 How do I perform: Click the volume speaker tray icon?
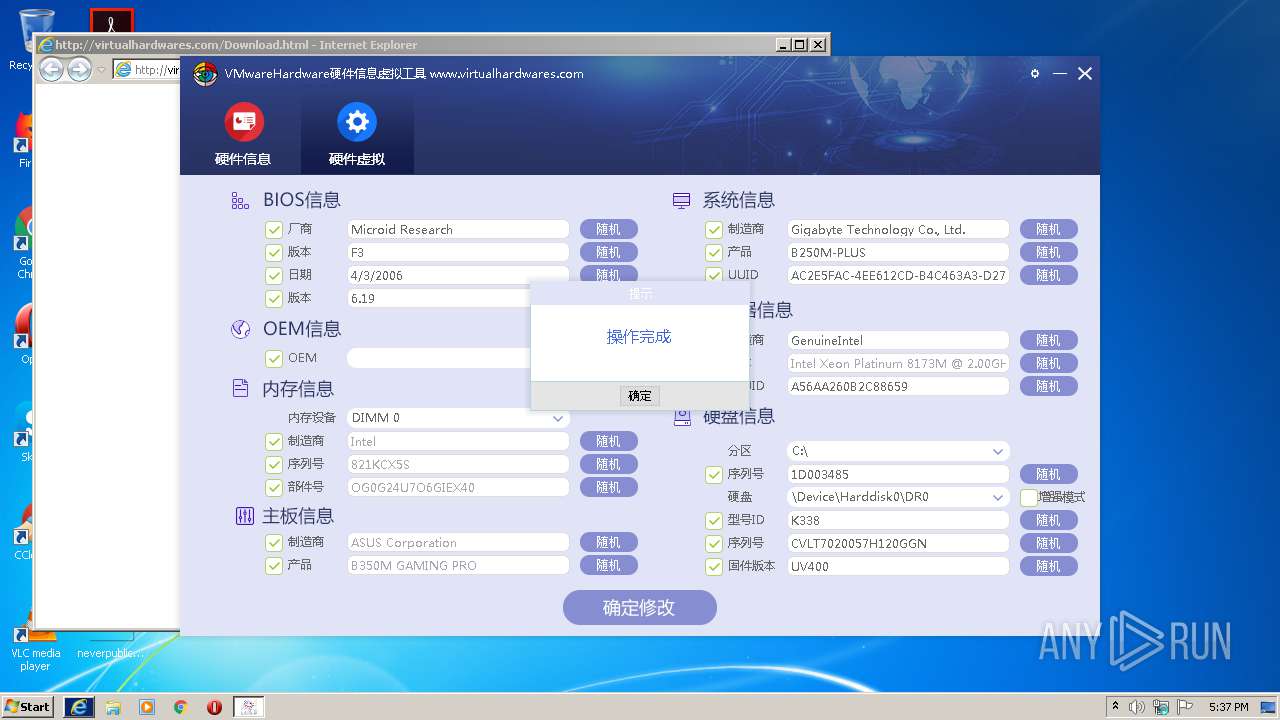pyautogui.click(x=1137, y=707)
